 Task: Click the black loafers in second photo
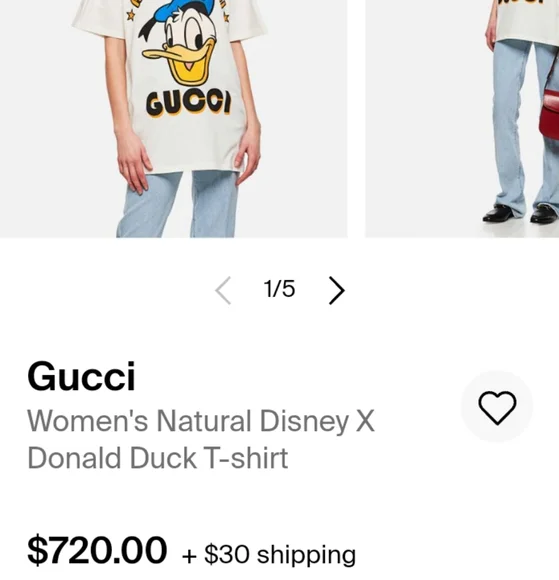coord(521,213)
